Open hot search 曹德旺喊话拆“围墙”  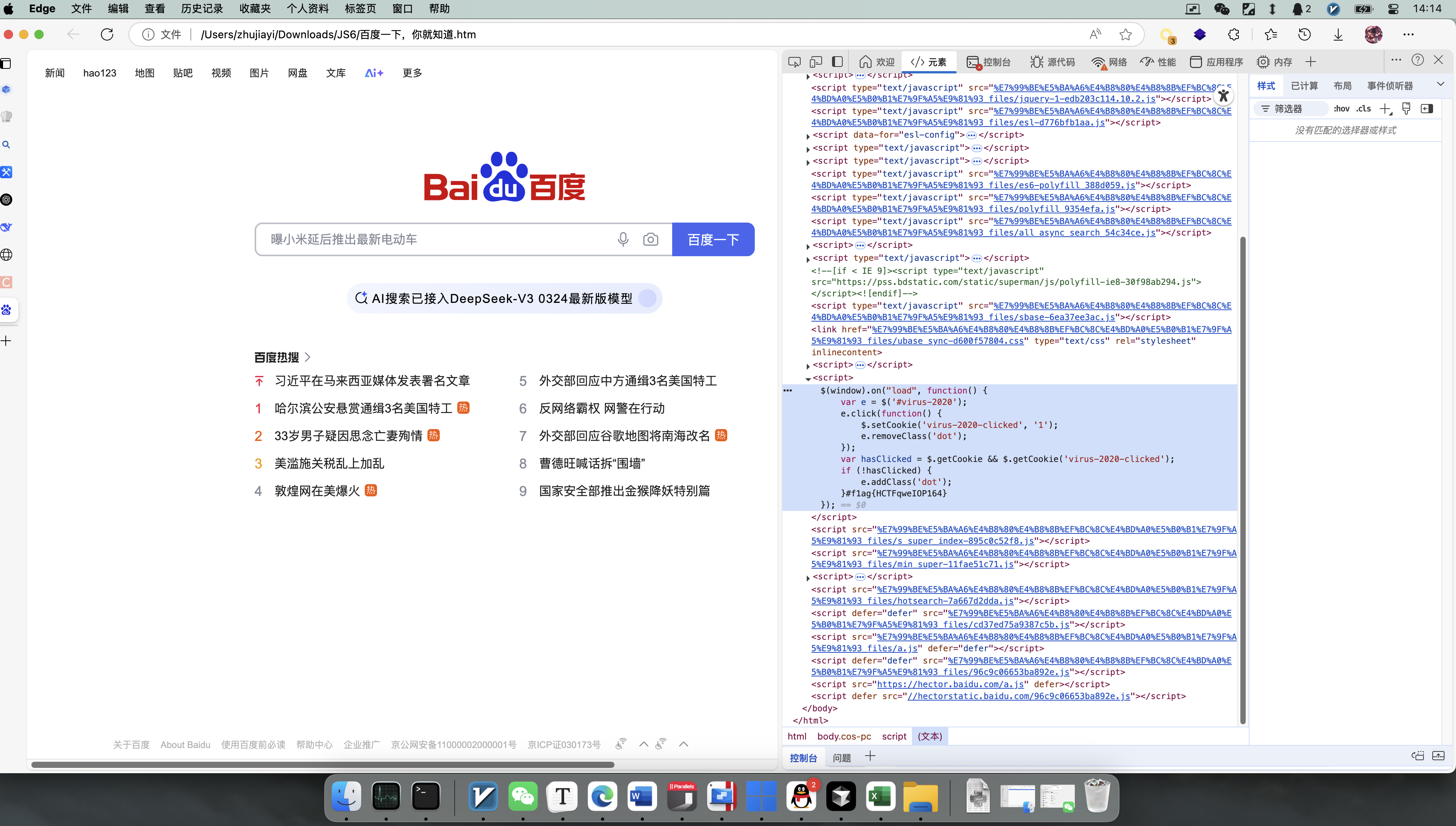pyautogui.click(x=591, y=463)
